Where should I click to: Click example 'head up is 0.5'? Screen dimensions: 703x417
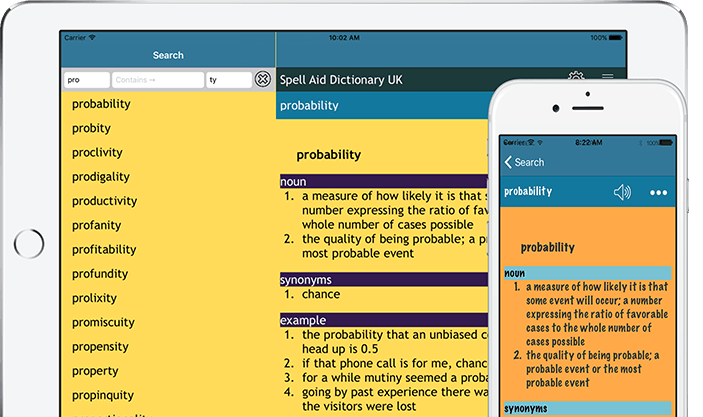pyautogui.click(x=340, y=349)
